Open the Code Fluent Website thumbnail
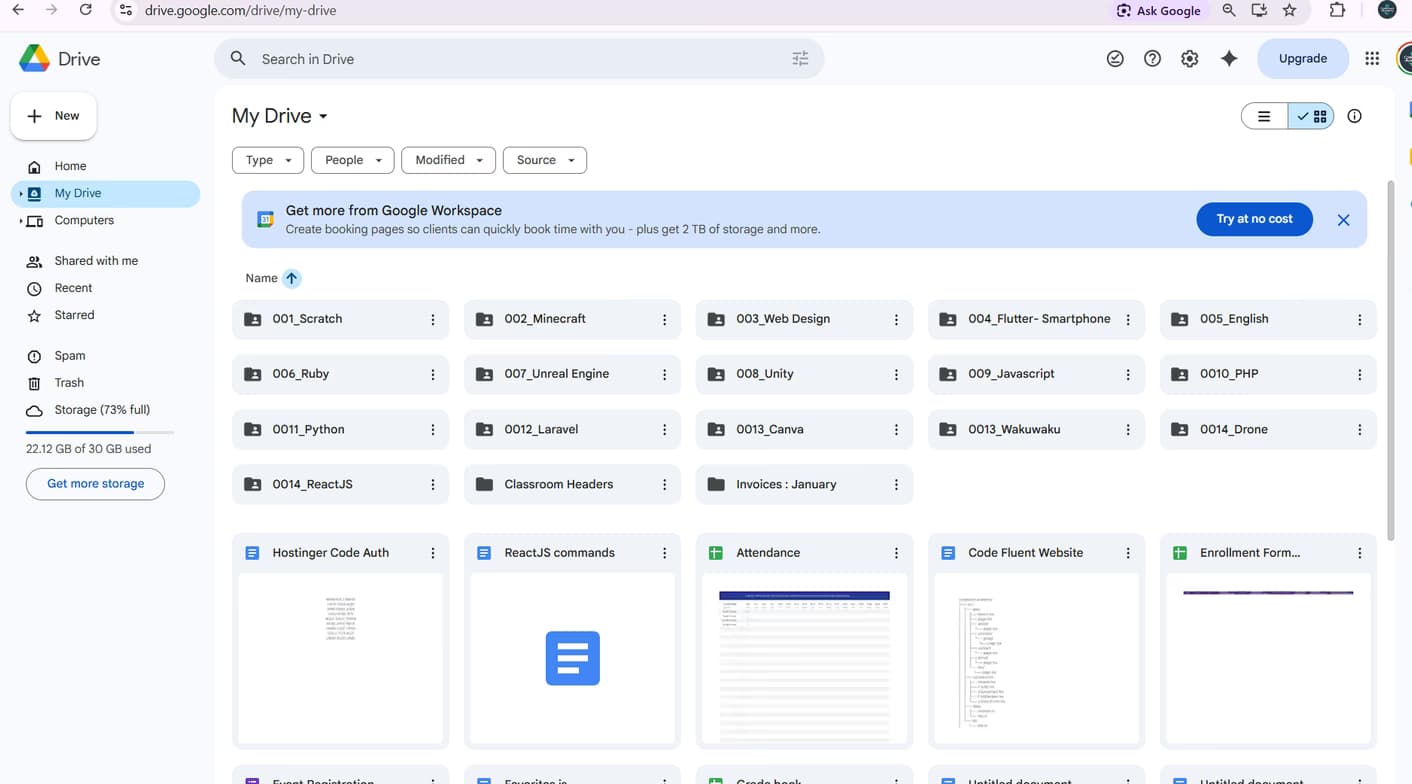The height and width of the screenshot is (784, 1412). point(1036,658)
